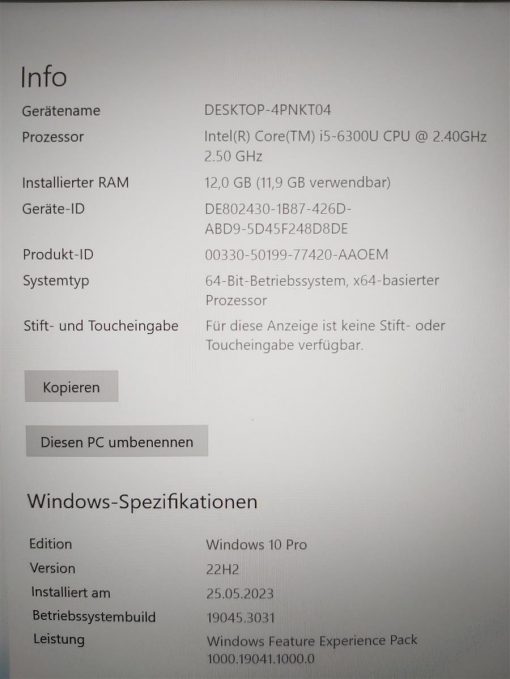
Task: Click the Prozessor label
Action: (x=53, y=137)
